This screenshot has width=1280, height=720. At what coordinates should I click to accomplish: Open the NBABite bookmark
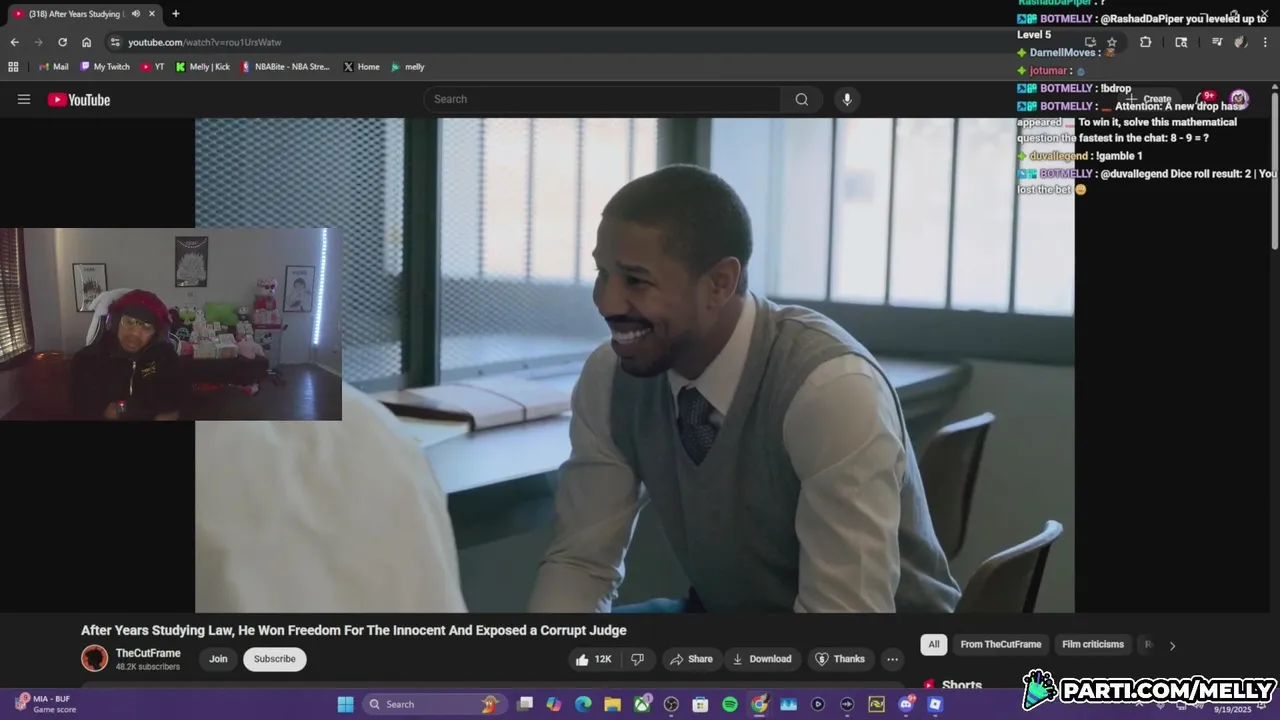click(x=285, y=67)
